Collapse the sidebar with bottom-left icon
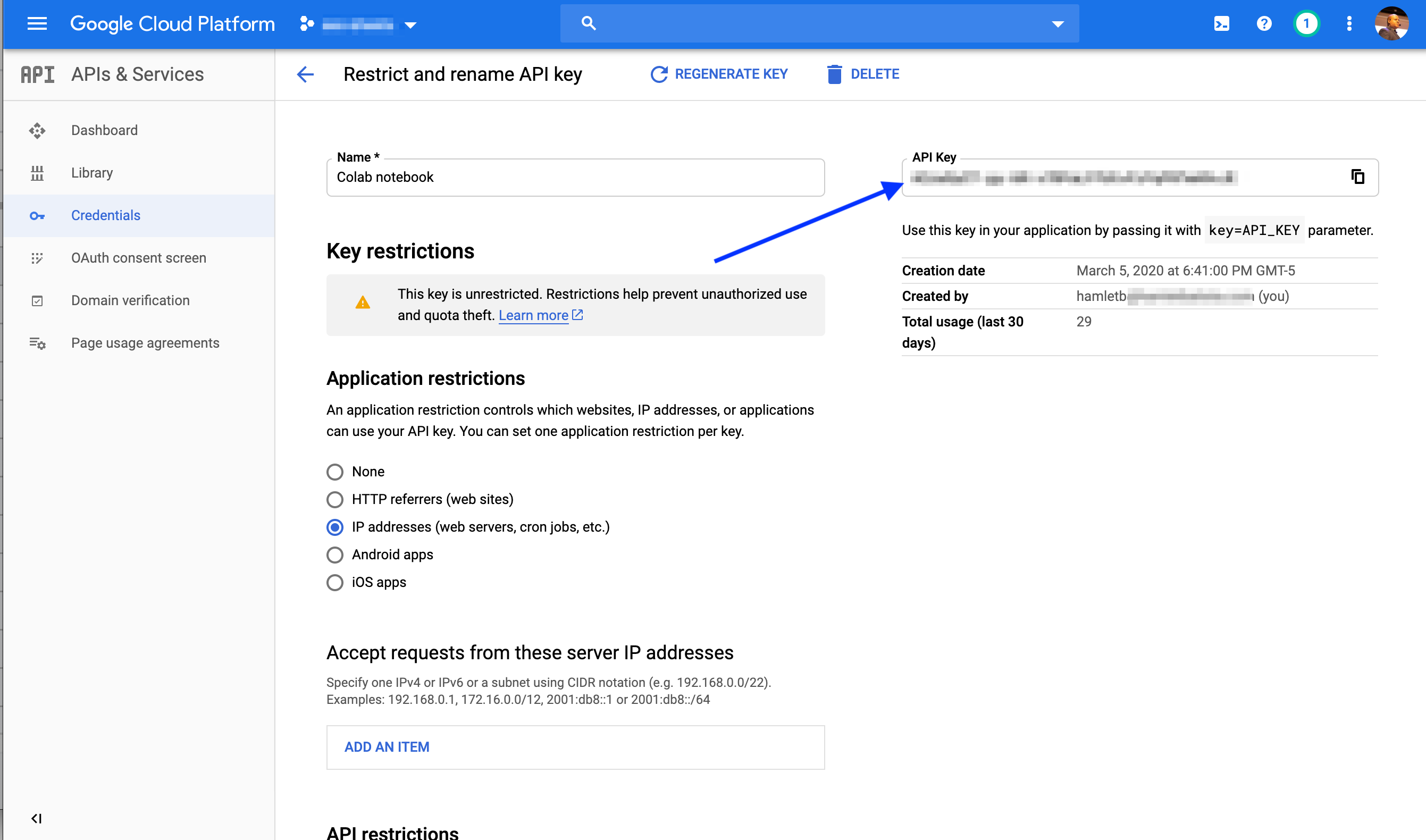 point(37,819)
